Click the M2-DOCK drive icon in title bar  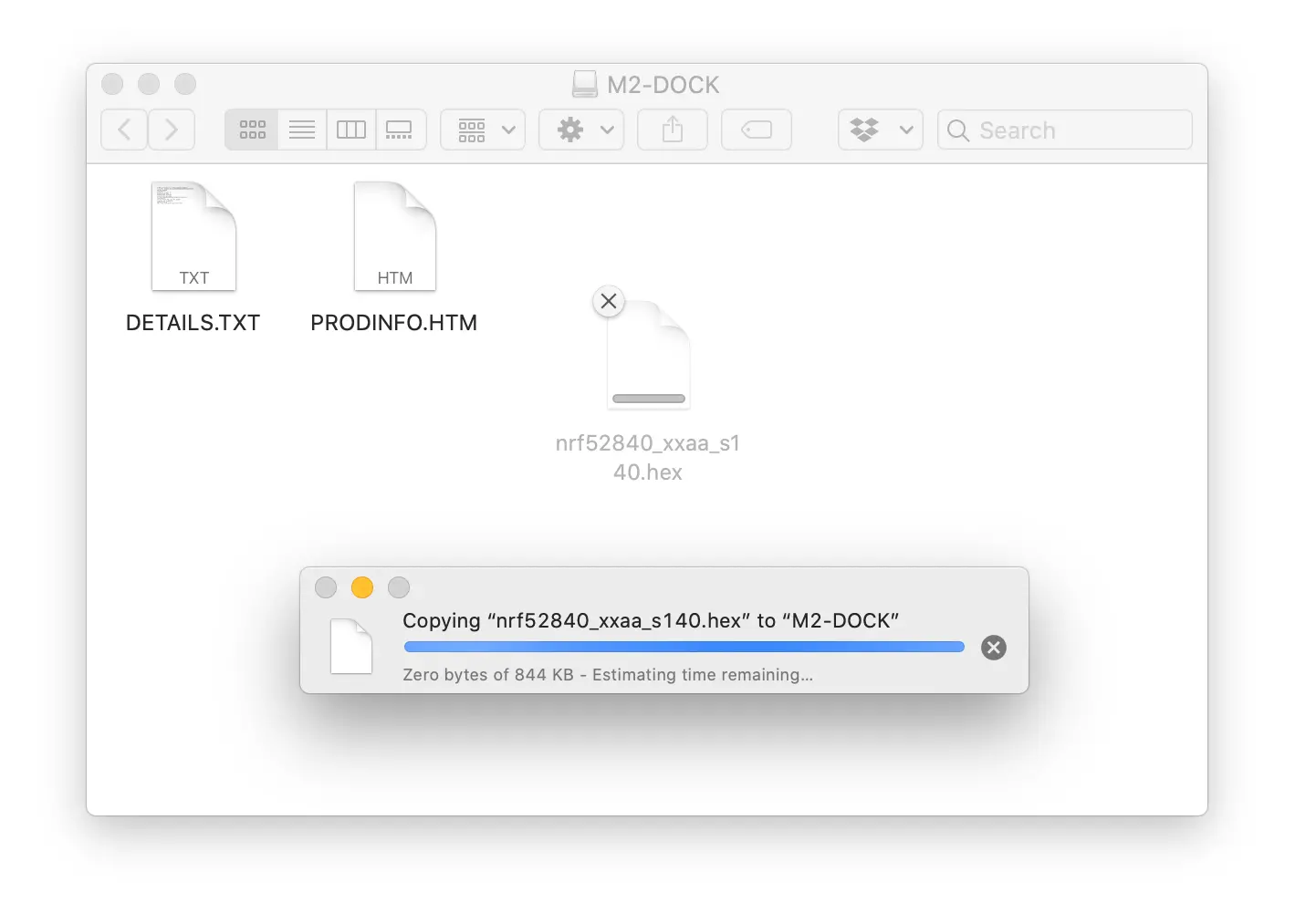tap(585, 84)
